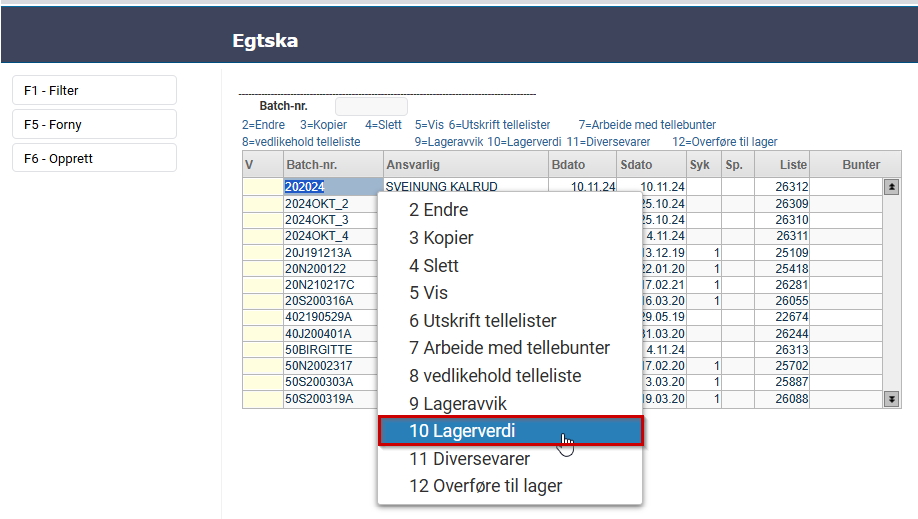This screenshot has width=918, height=519.
Task: Click the 12=Overføre til lager link
Action: pos(725,142)
